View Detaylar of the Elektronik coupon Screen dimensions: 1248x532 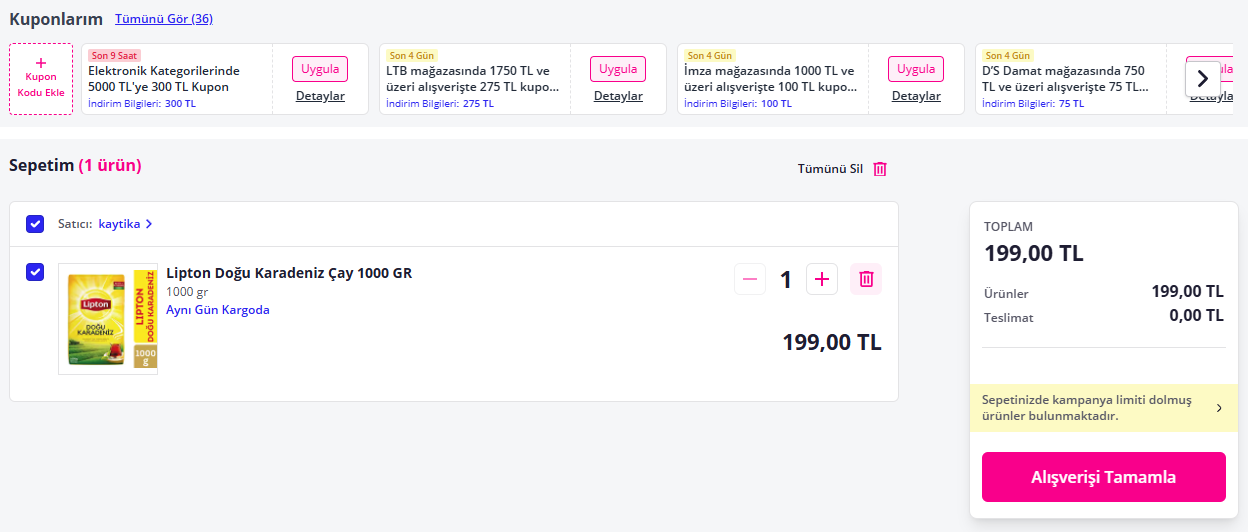320,96
